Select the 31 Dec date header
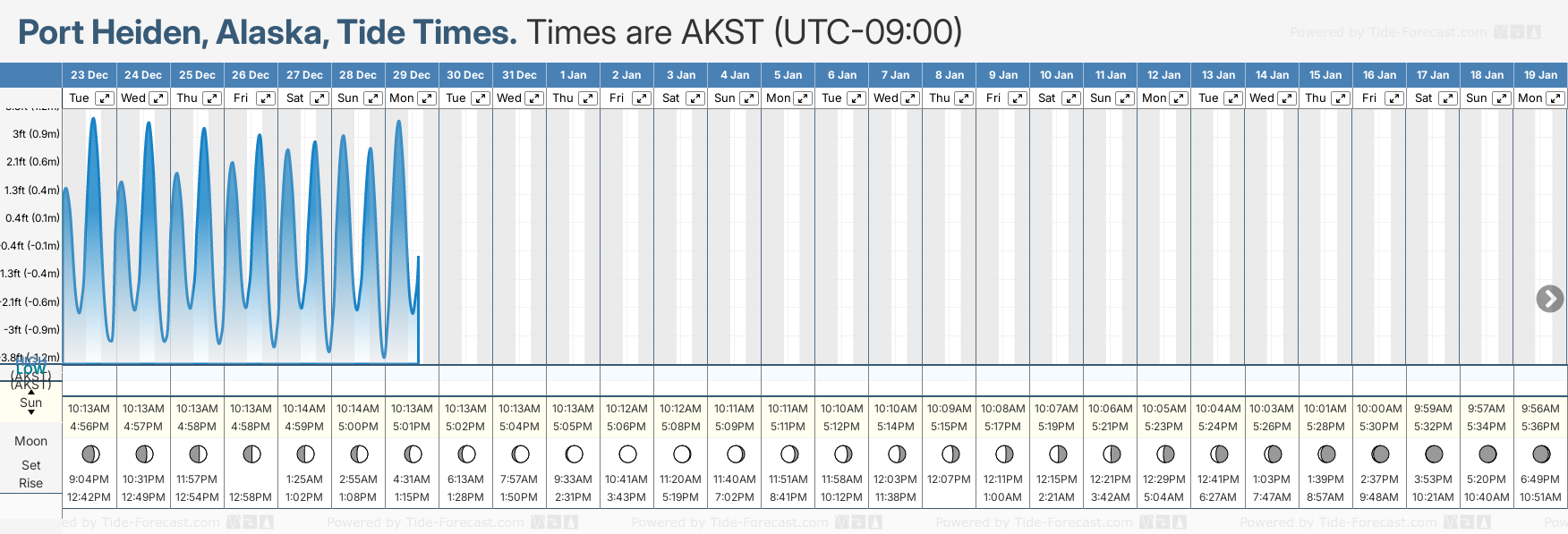The height and width of the screenshot is (534, 1568). 519,75
